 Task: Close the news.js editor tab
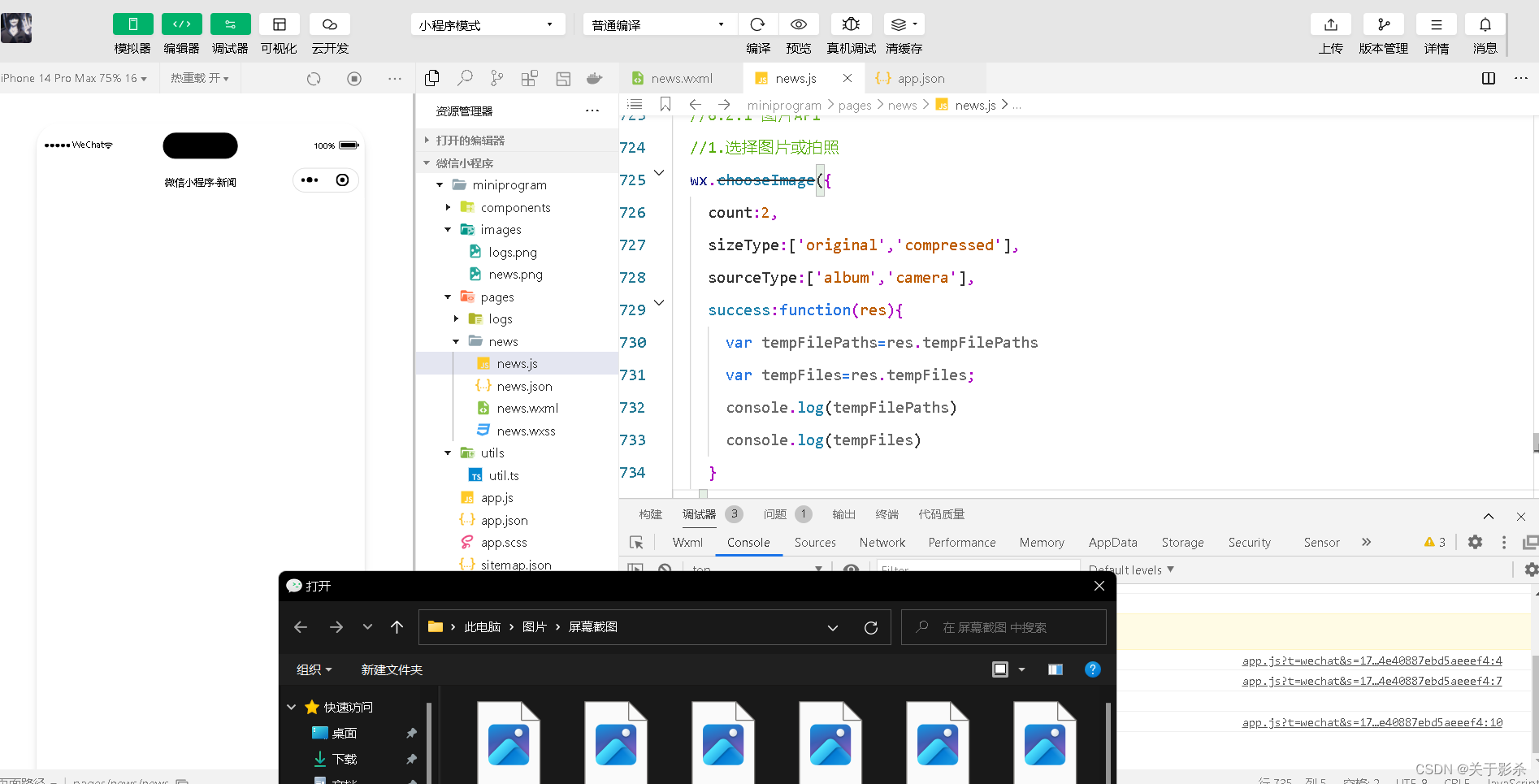coord(848,78)
